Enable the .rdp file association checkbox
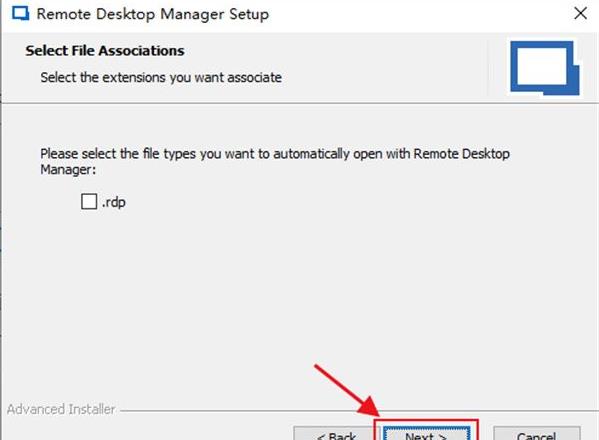The height and width of the screenshot is (440, 599). click(89, 201)
